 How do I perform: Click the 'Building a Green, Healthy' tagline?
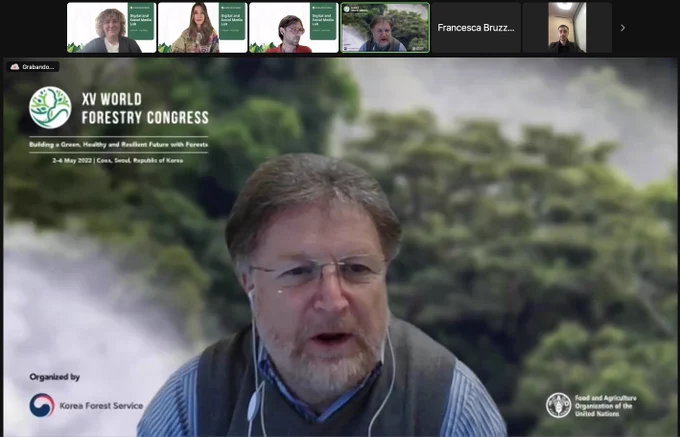(x=118, y=144)
